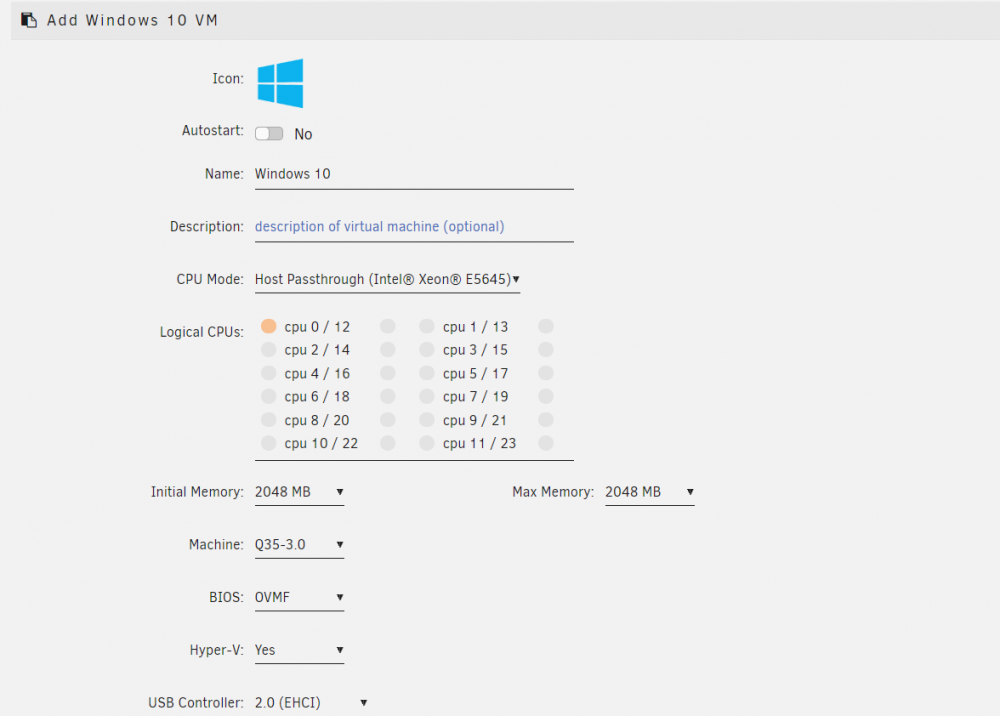Check the cpu 5 circle before 'cpu 5 / 17'
Viewport: 1000px width, 716px height.
427,373
